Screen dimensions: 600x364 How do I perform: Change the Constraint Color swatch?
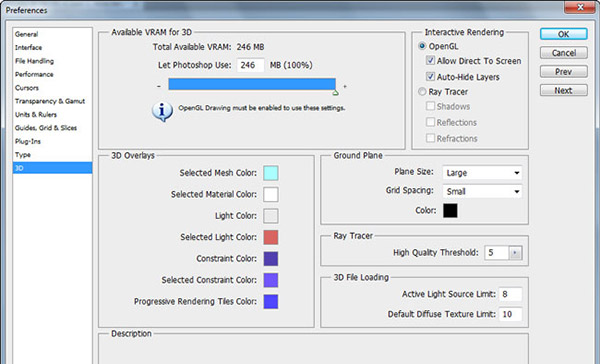pyautogui.click(x=271, y=259)
